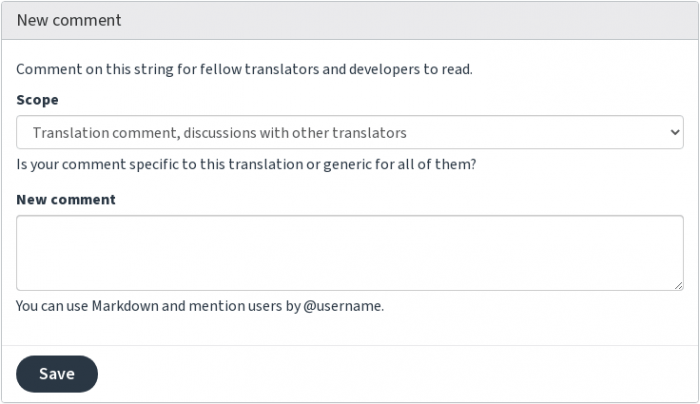Open the Scope dropdown
This screenshot has width=700, height=404.
[x=350, y=132]
